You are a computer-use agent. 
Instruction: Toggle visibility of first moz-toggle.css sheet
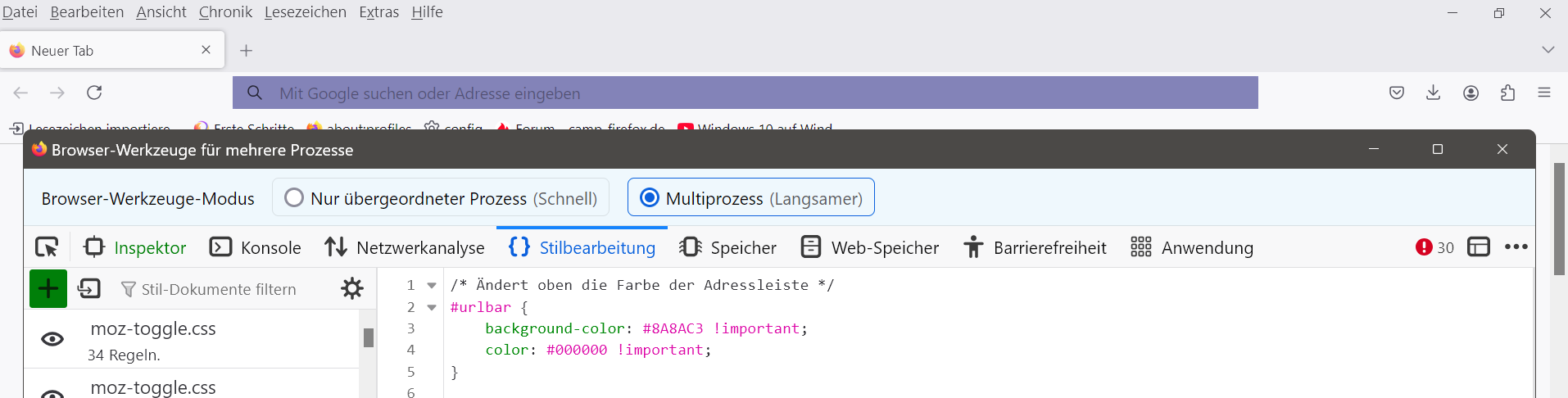click(x=52, y=339)
